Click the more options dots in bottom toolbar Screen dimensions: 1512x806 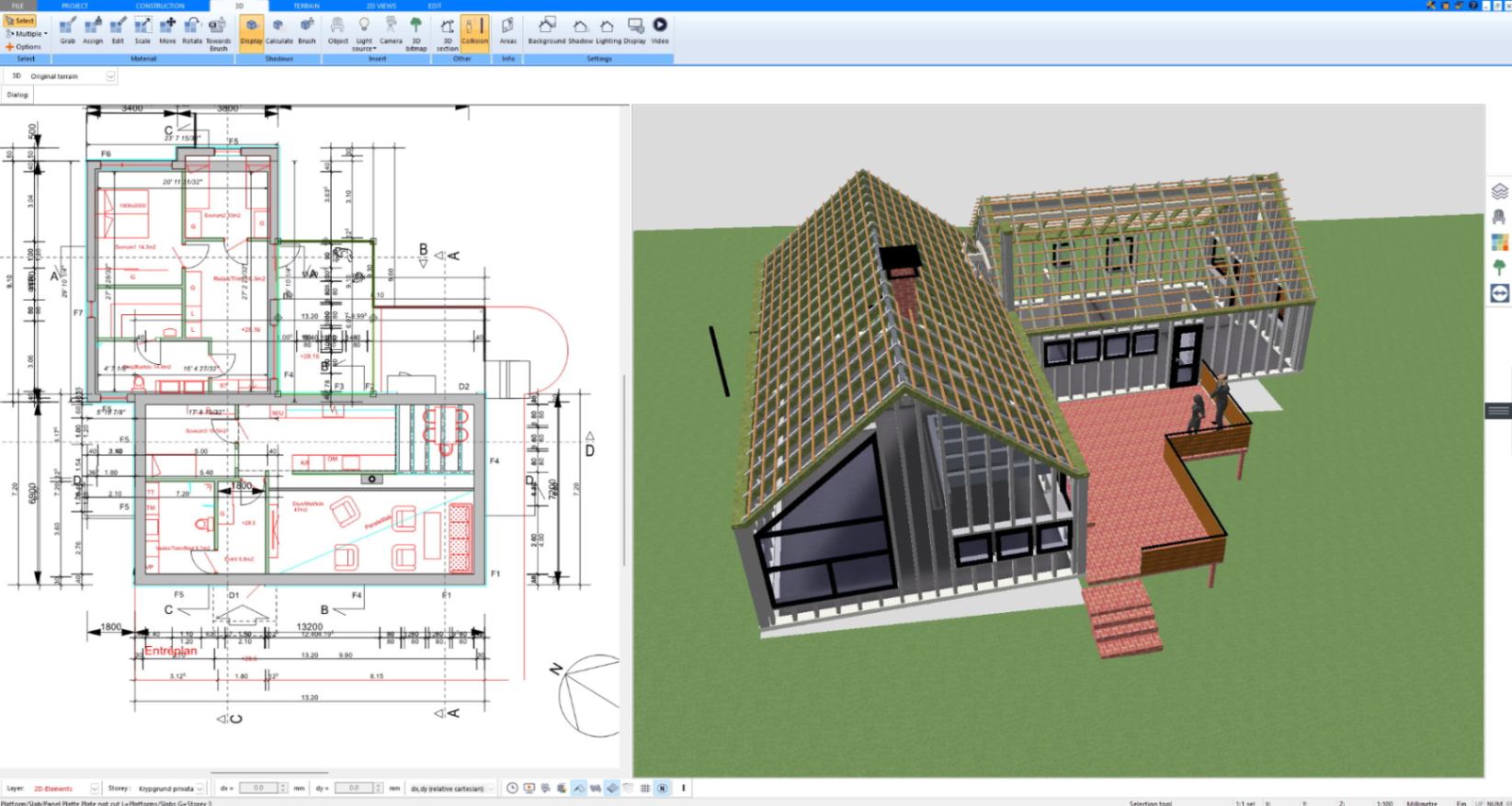[x=683, y=789]
